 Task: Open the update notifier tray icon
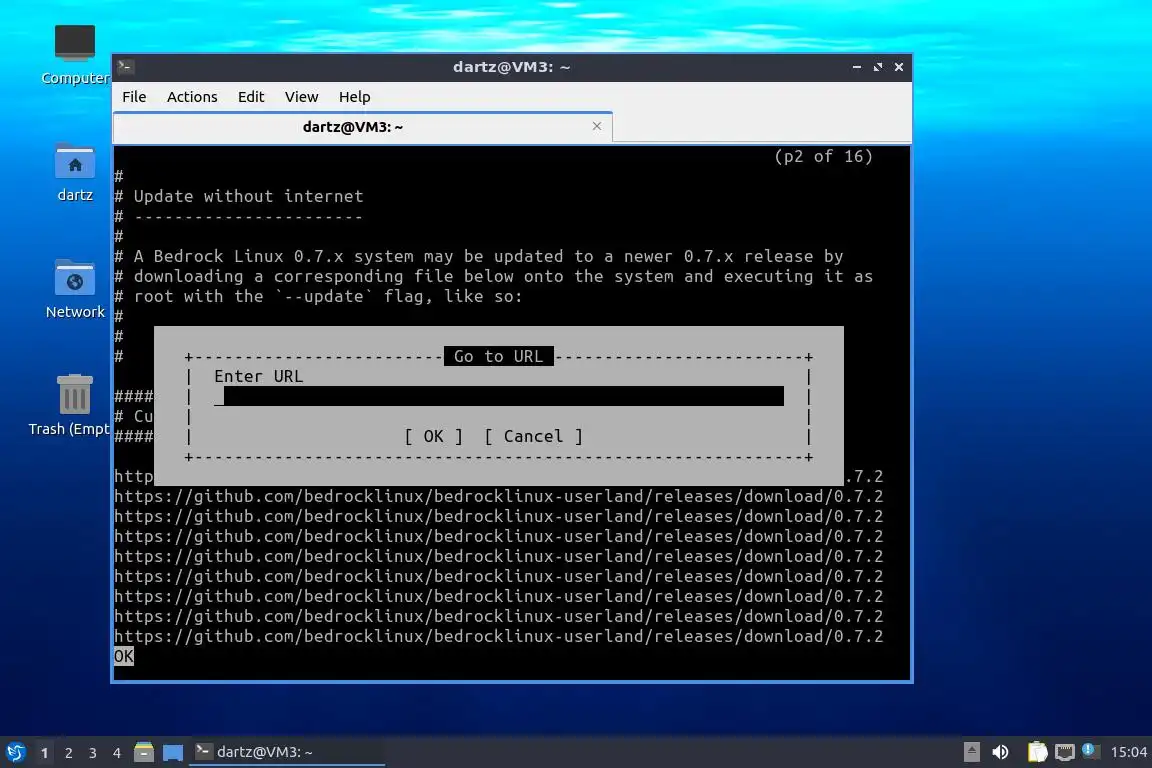tap(1090, 751)
